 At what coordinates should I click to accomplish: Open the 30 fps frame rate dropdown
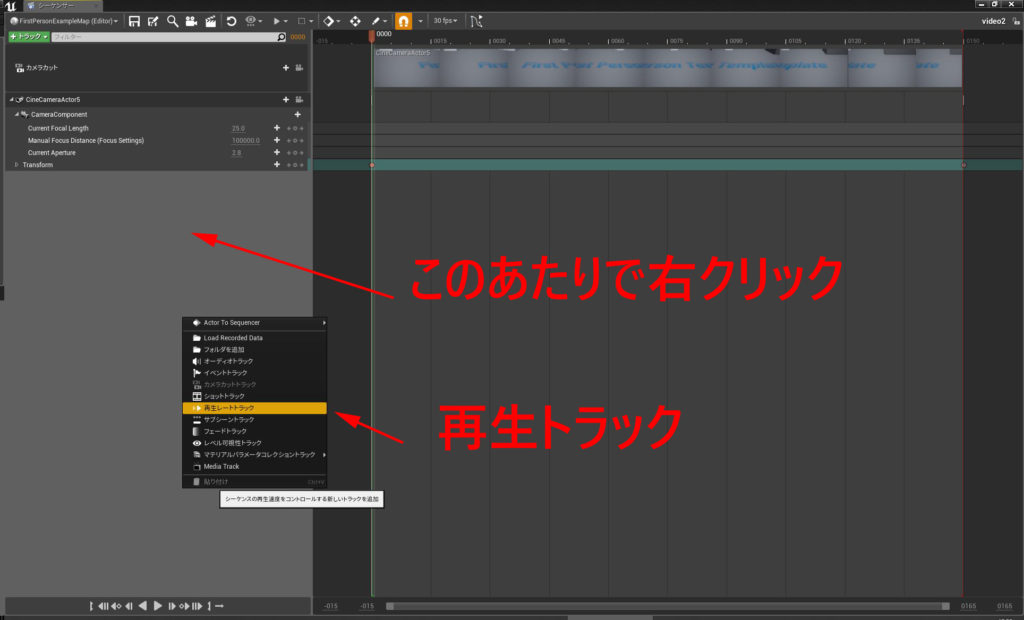(x=446, y=21)
